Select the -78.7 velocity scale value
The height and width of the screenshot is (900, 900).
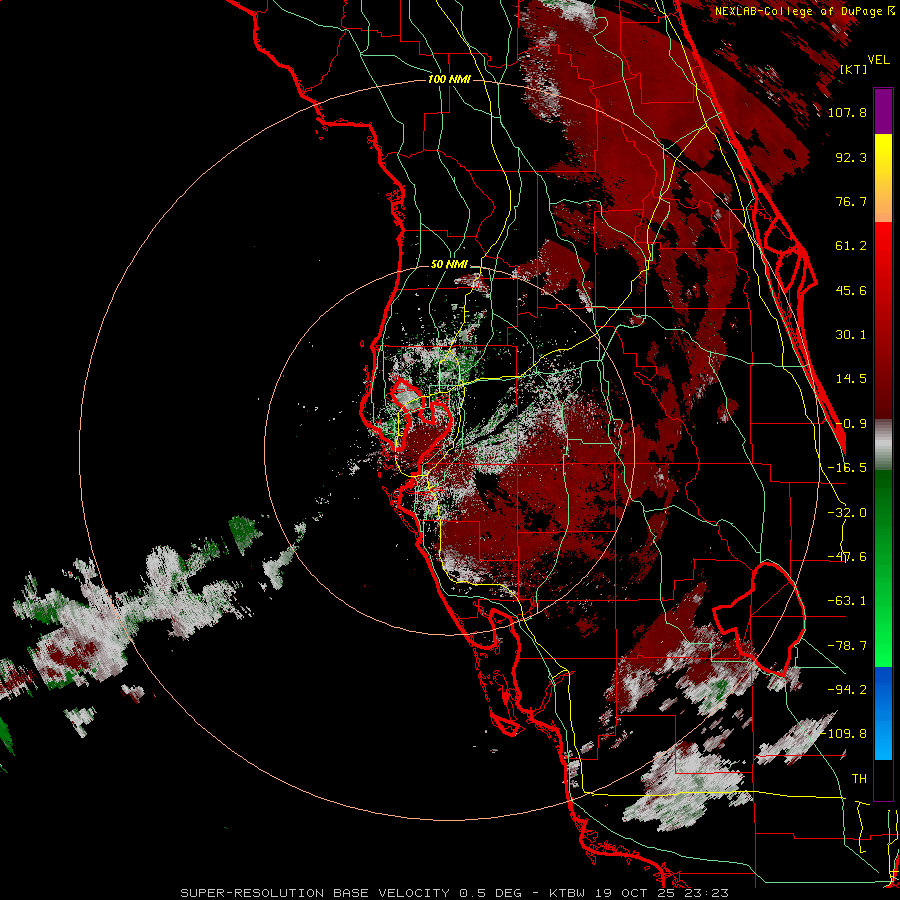click(x=847, y=646)
